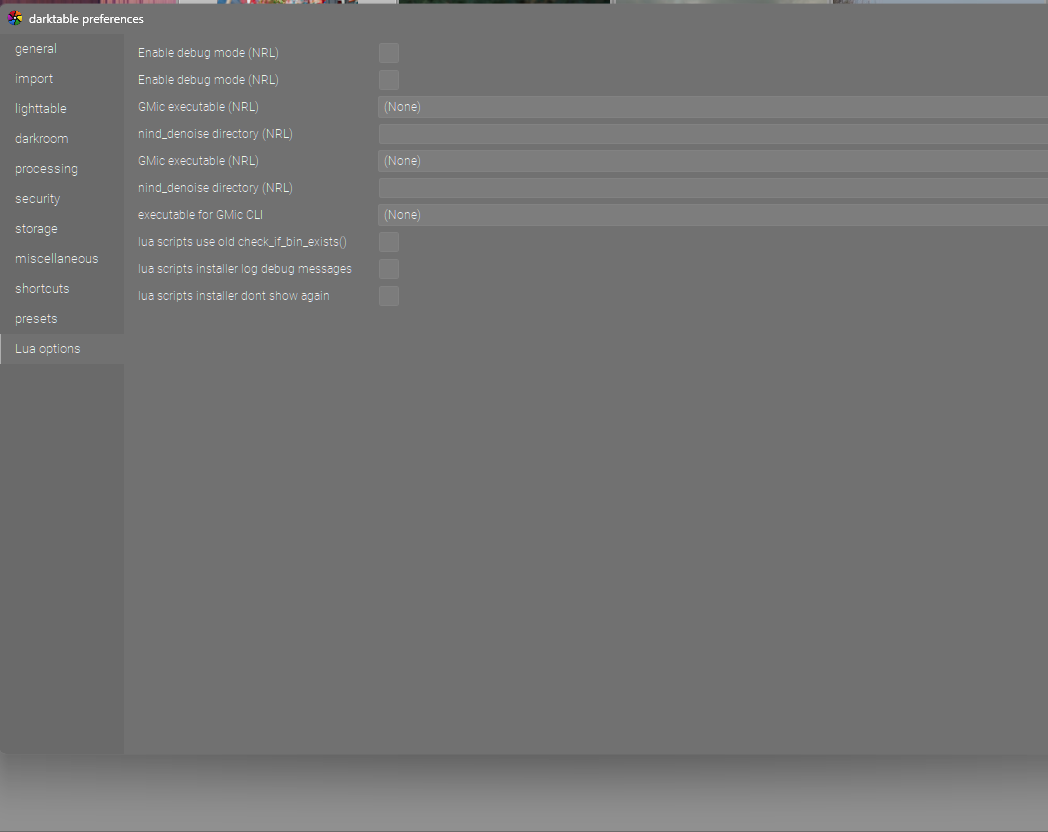Screen dimensions: 1048x832
Task: Focus the upper nind_denoise directory (NRL) field
Action: click(713, 134)
